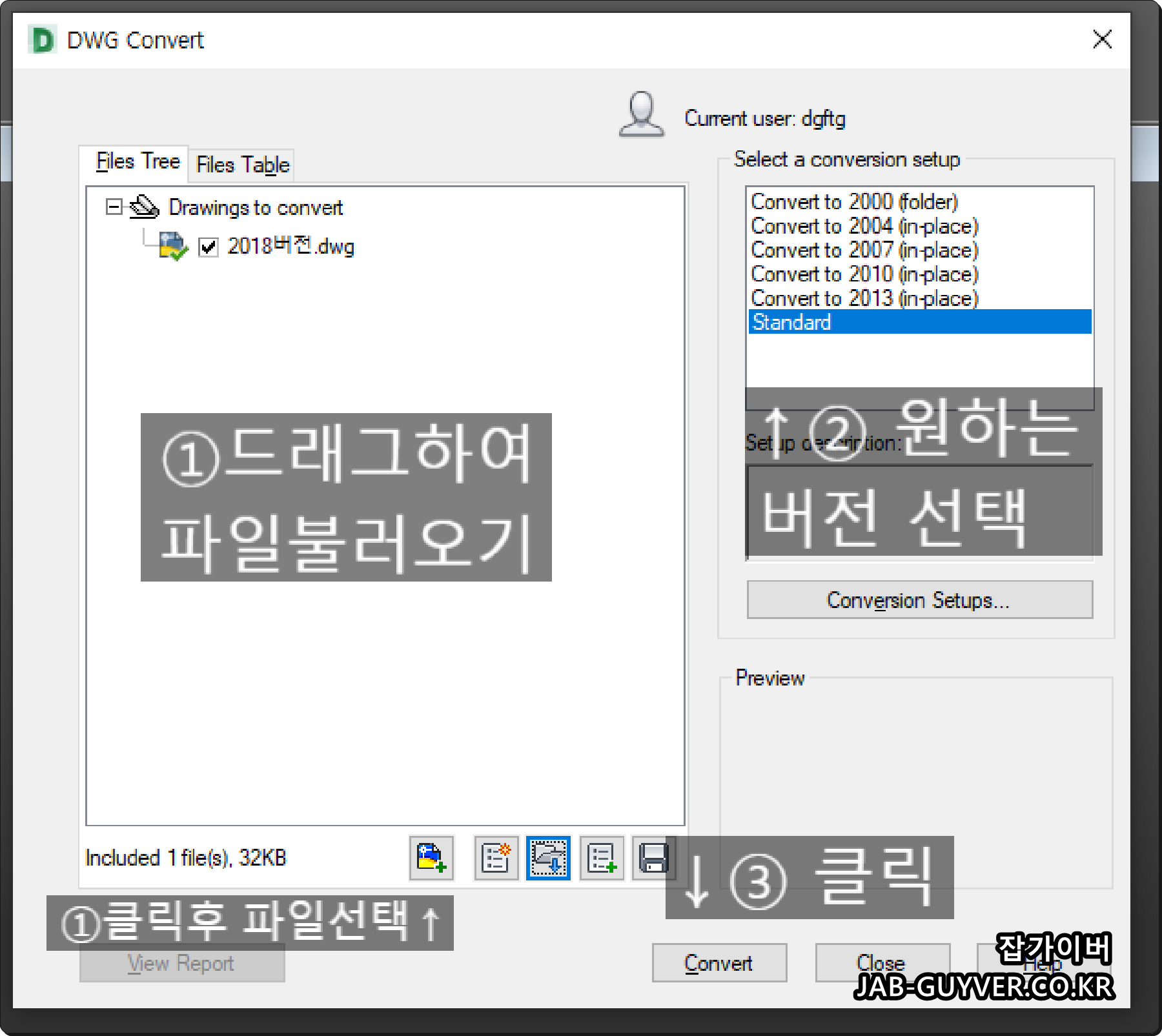Image resolution: width=1162 pixels, height=1036 pixels.
Task: Click the Current user: dgftg text
Action: click(x=765, y=119)
